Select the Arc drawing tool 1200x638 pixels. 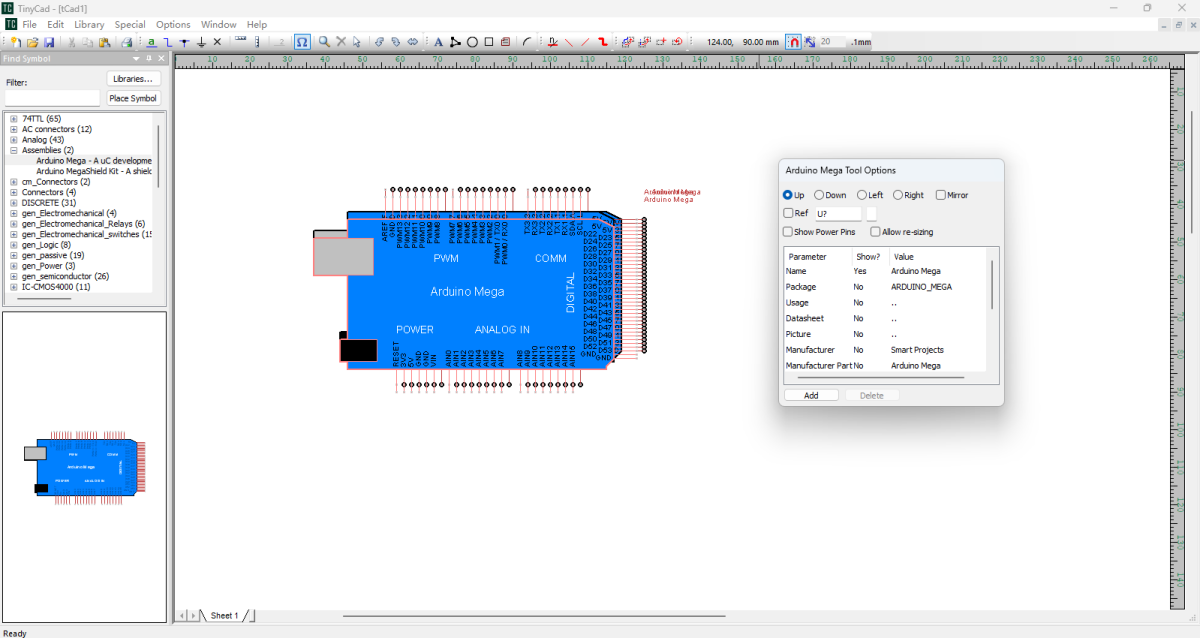click(525, 42)
